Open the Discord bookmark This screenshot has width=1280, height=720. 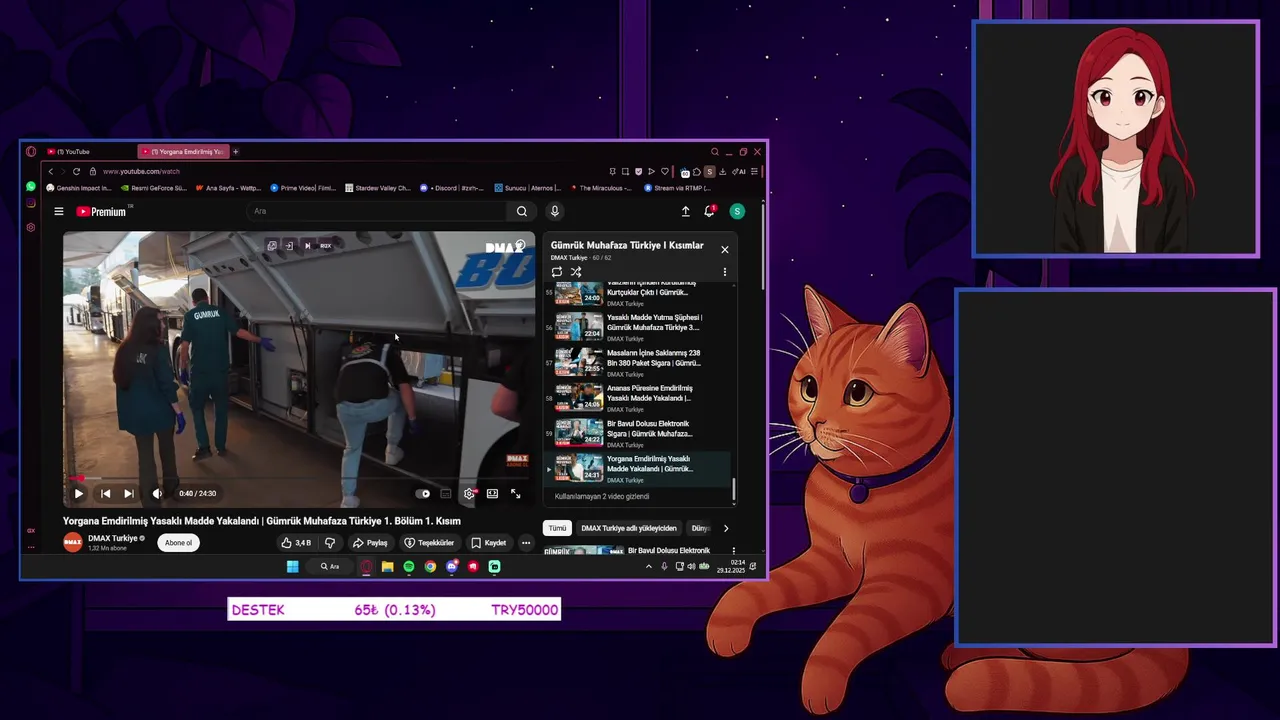pyautogui.click(x=453, y=188)
